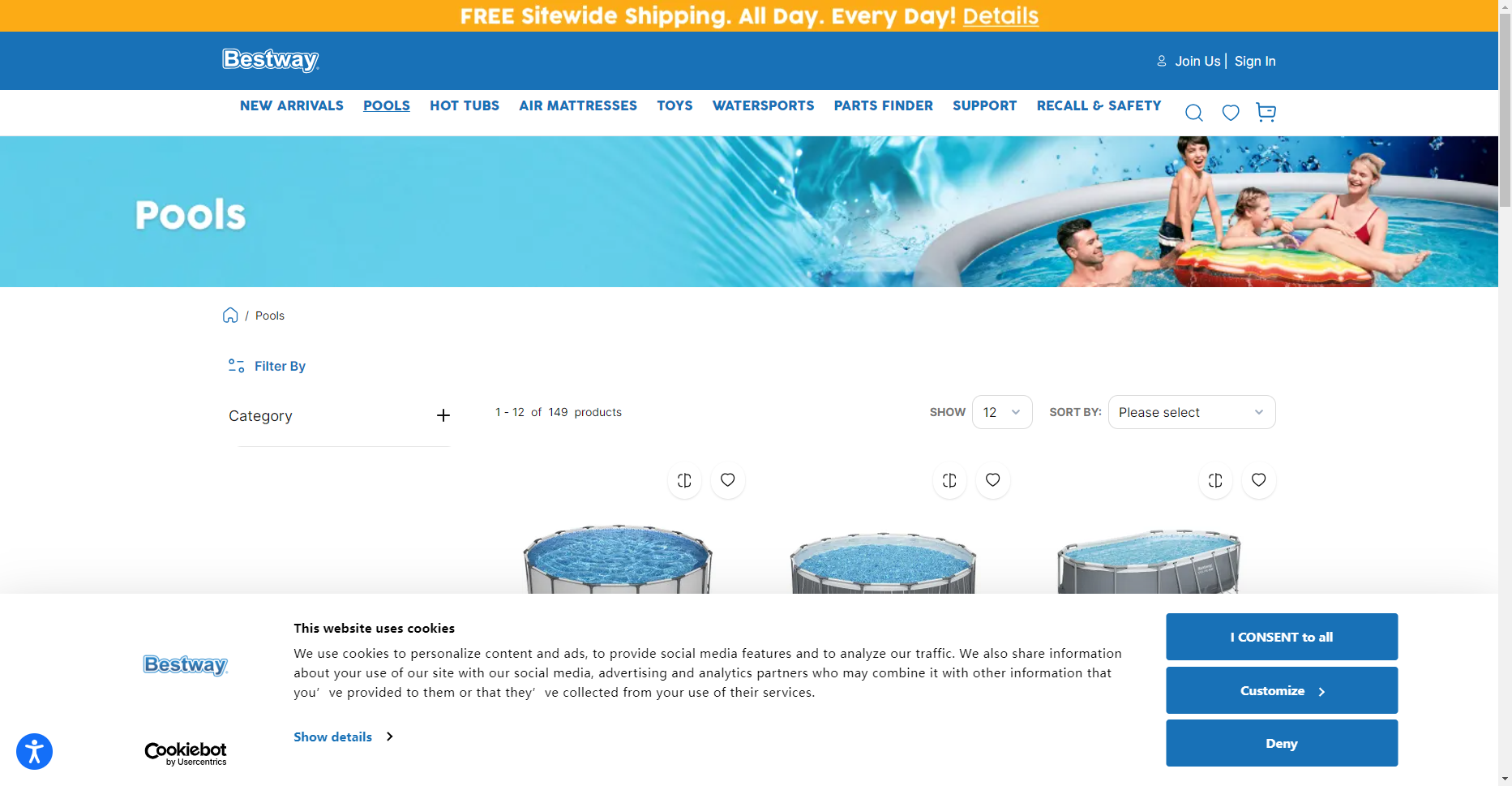Click the compare icon on third pool

[x=1215, y=480]
